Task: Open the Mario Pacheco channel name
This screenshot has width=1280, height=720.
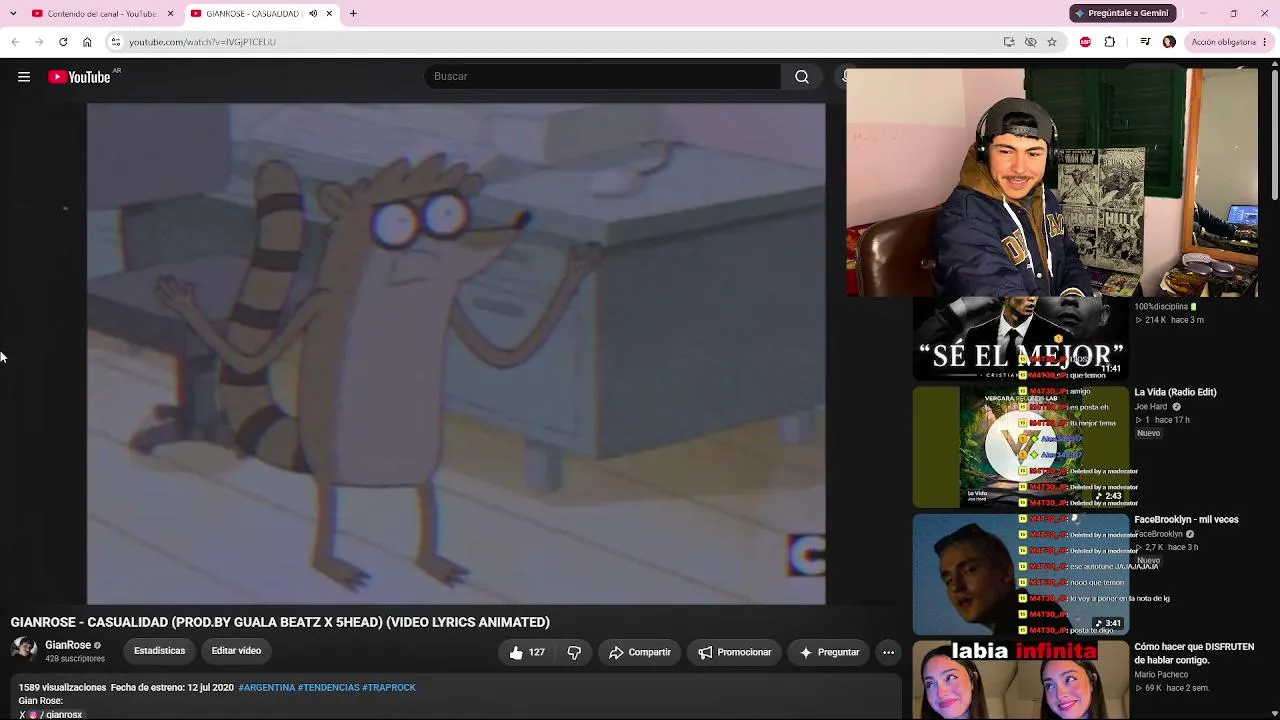Action: 1162,675
